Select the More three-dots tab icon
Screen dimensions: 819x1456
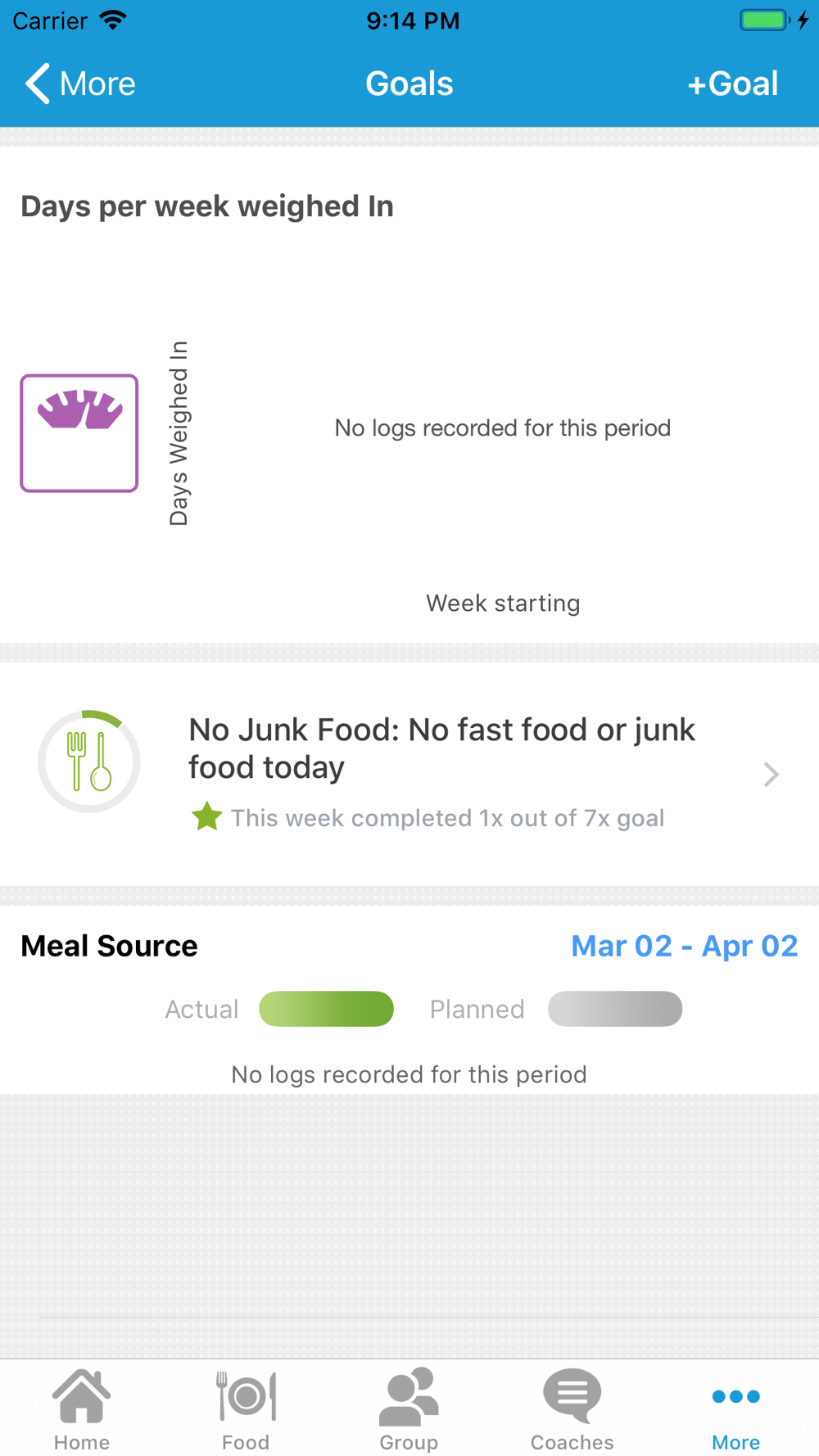pos(735,1396)
